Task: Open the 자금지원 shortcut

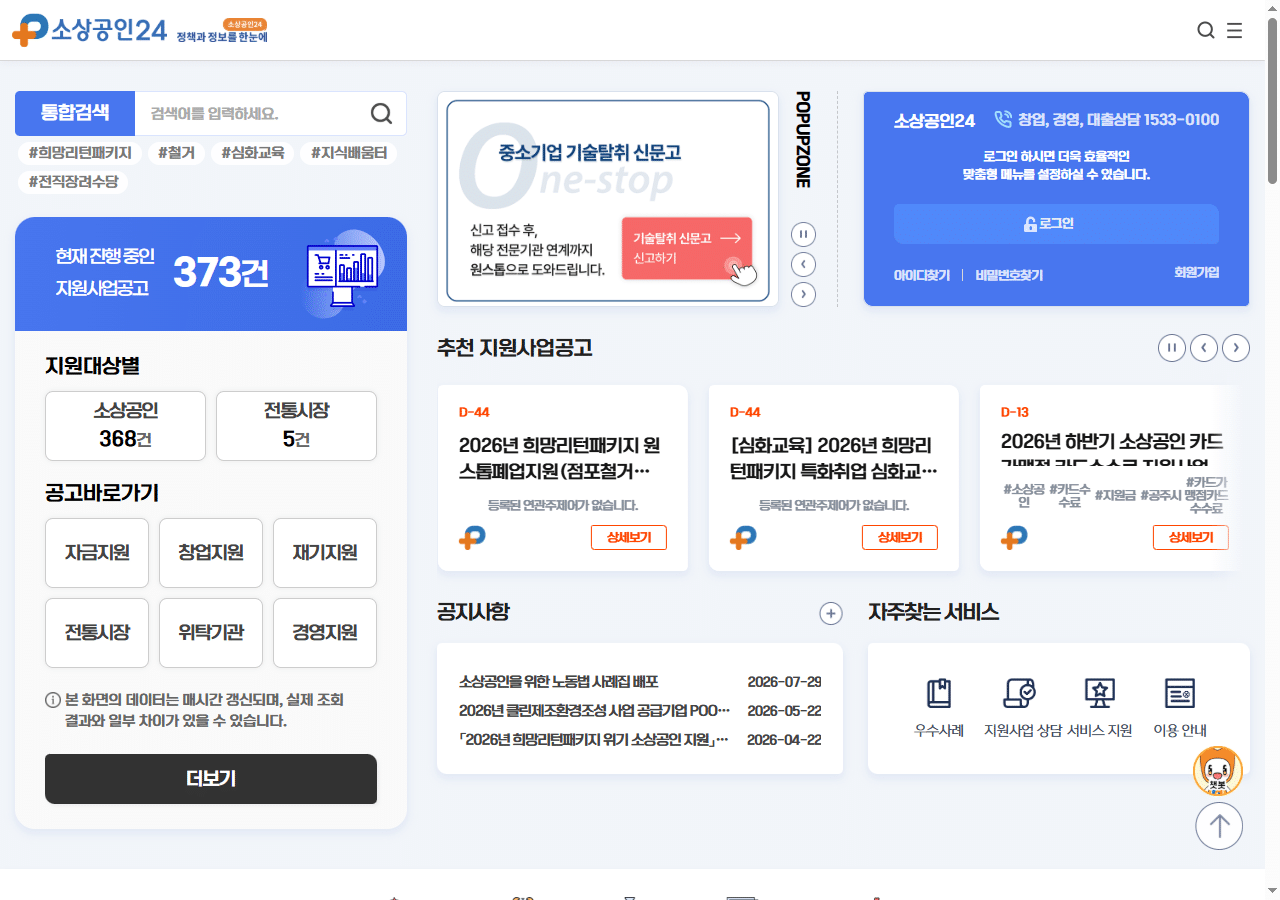Action: [x=97, y=553]
